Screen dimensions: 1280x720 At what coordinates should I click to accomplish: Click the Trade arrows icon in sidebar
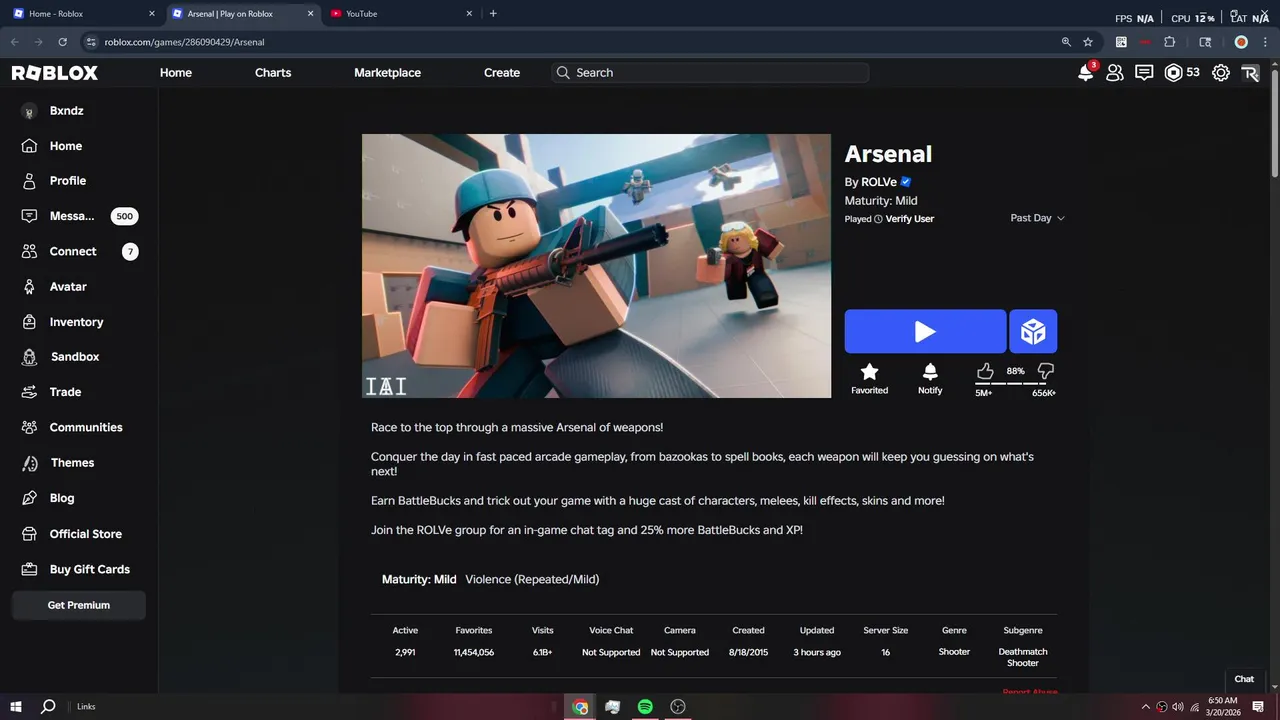[30, 392]
